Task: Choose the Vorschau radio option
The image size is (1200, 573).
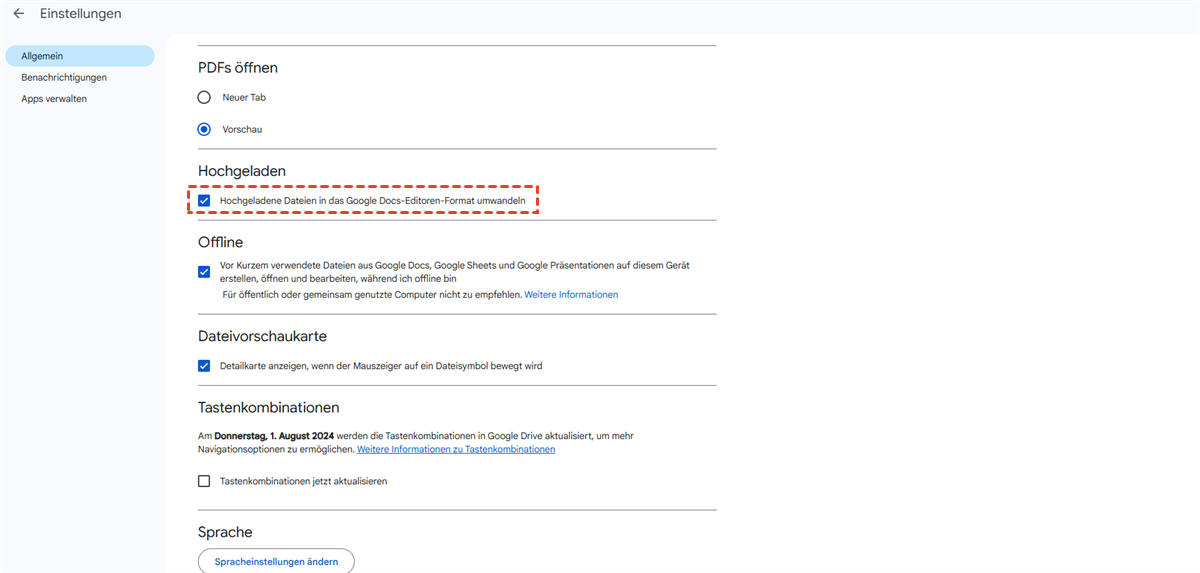Action: 204,129
